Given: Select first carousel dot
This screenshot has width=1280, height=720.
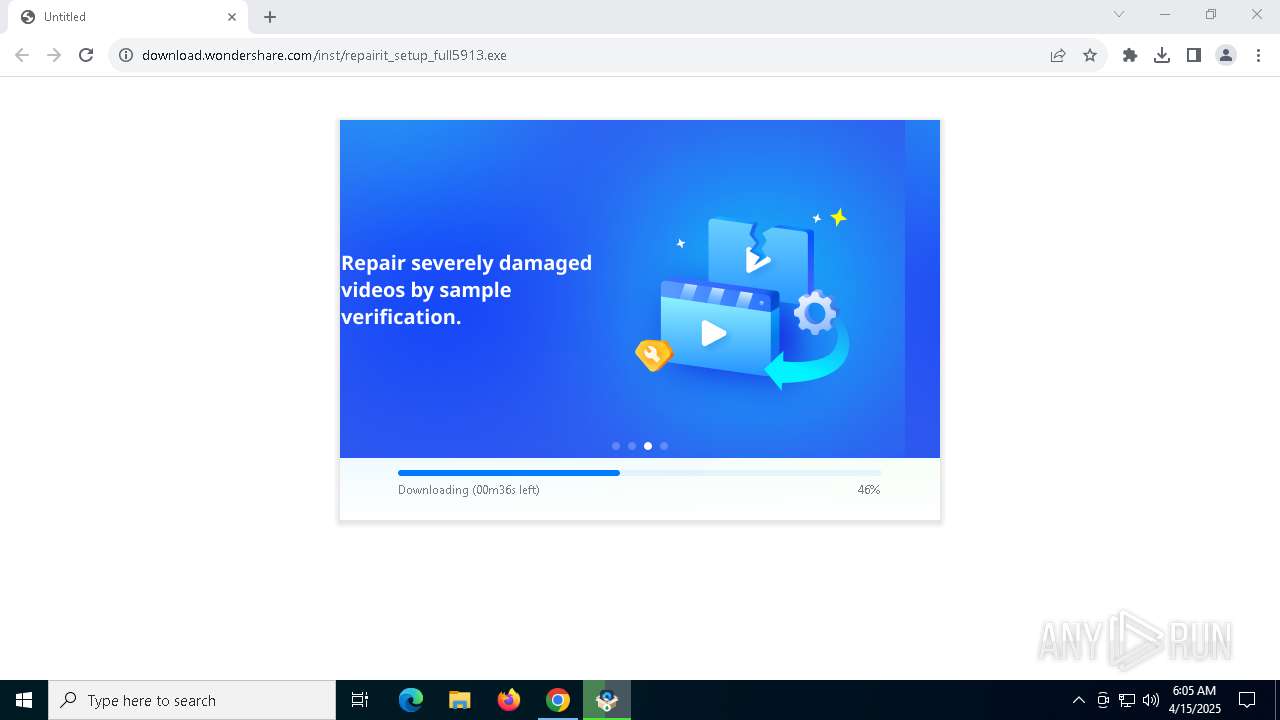Looking at the screenshot, I should (x=616, y=446).
